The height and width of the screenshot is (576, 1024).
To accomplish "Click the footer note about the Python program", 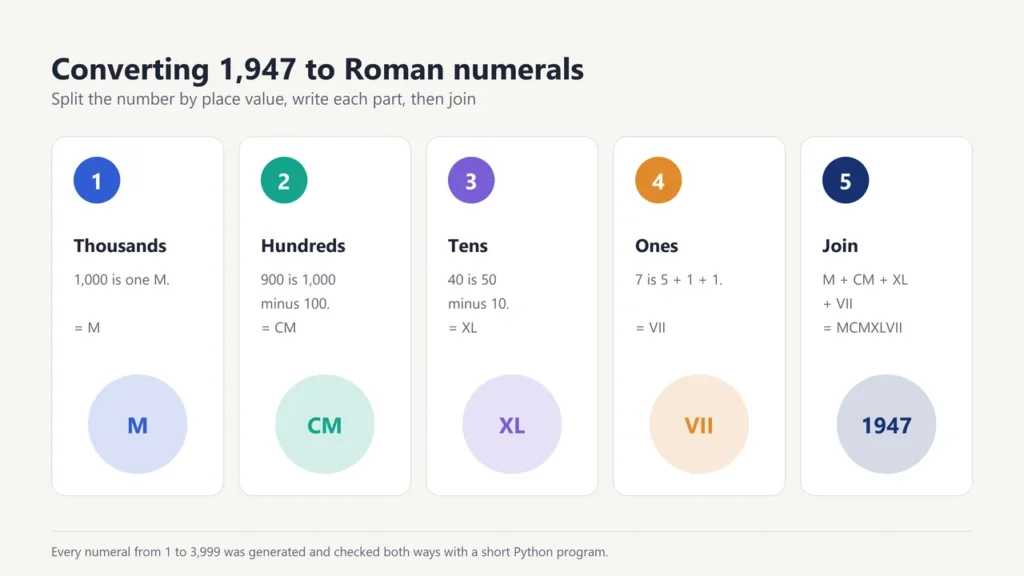I will click(x=329, y=552).
